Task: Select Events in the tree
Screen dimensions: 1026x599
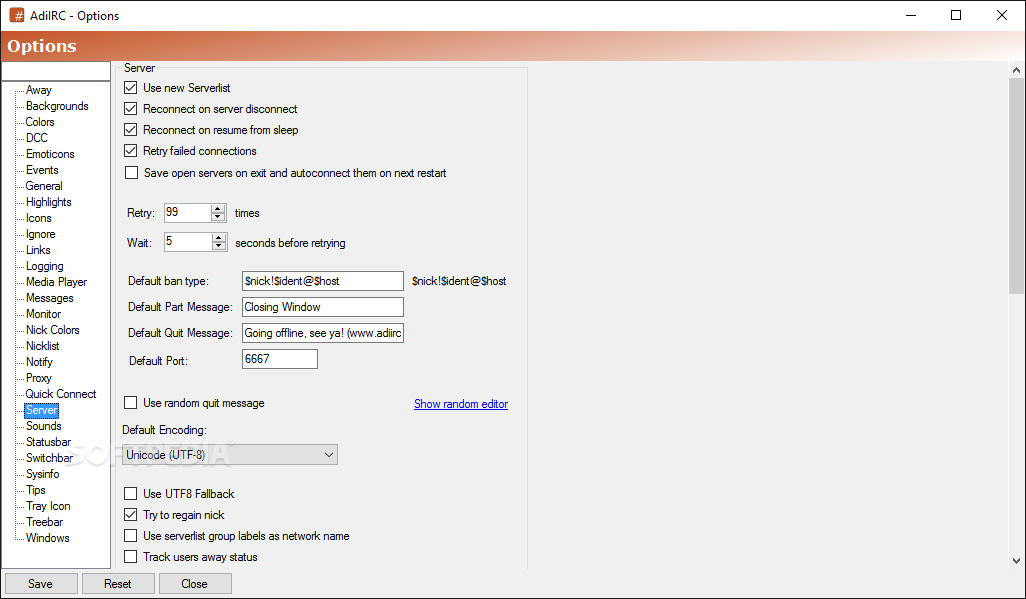Action: [42, 170]
